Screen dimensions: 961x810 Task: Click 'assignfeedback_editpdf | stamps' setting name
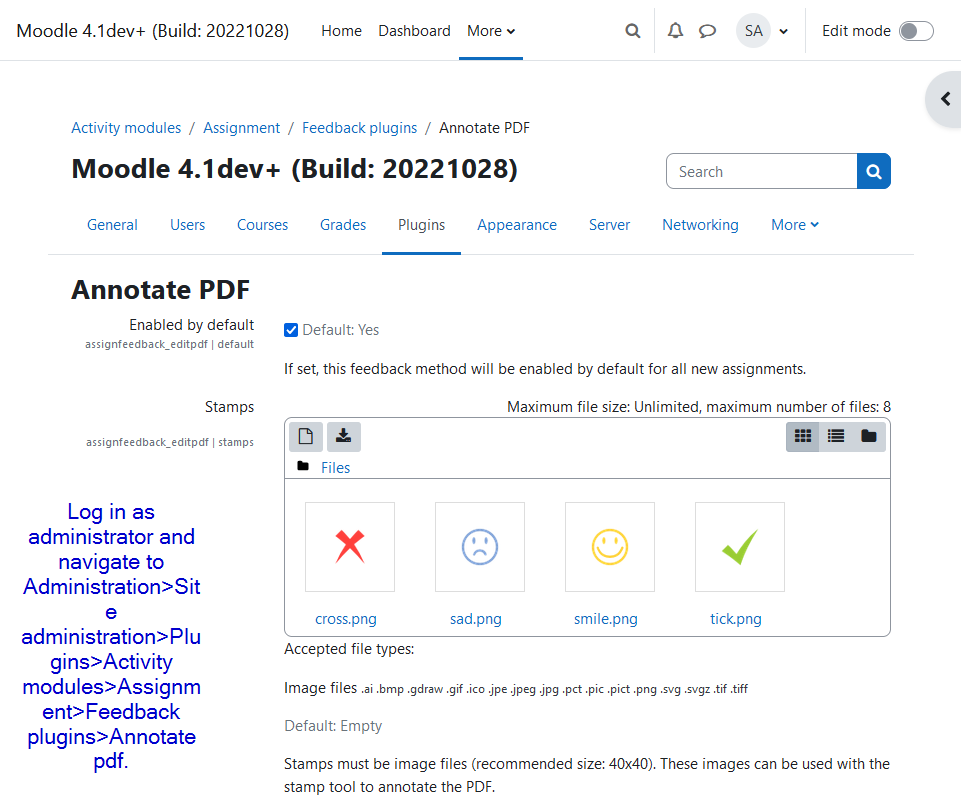pyautogui.click(x=170, y=442)
